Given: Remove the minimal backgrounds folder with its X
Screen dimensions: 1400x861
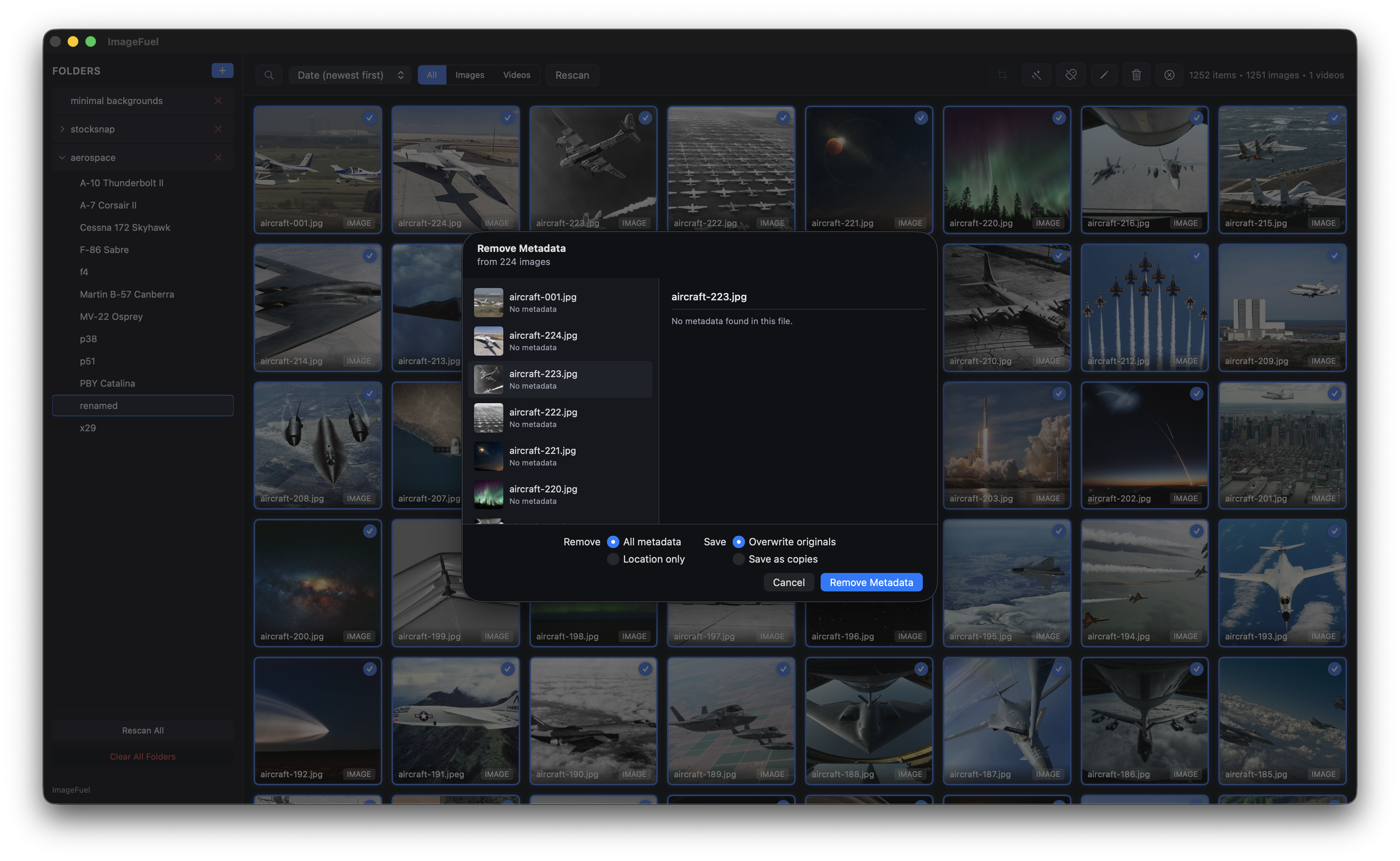Looking at the screenshot, I should click(x=218, y=101).
